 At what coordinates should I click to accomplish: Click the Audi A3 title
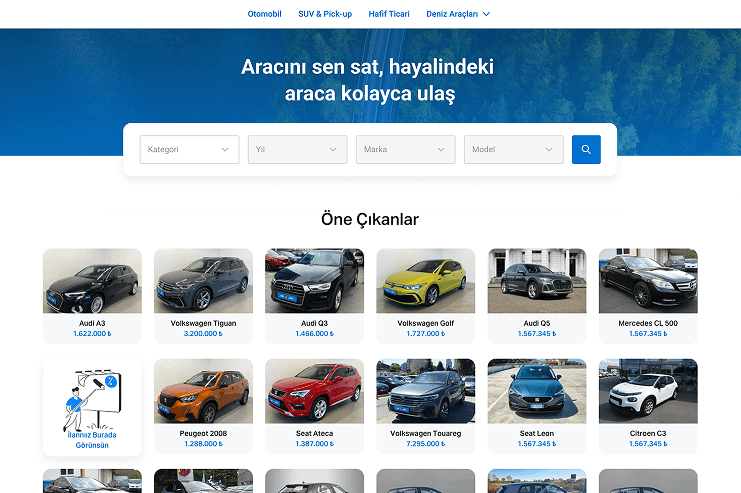pyautogui.click(x=92, y=323)
